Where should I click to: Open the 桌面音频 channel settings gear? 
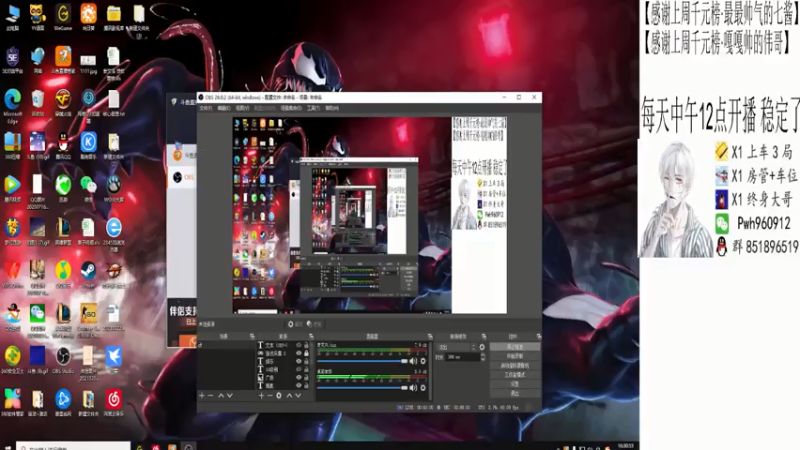pos(422,388)
